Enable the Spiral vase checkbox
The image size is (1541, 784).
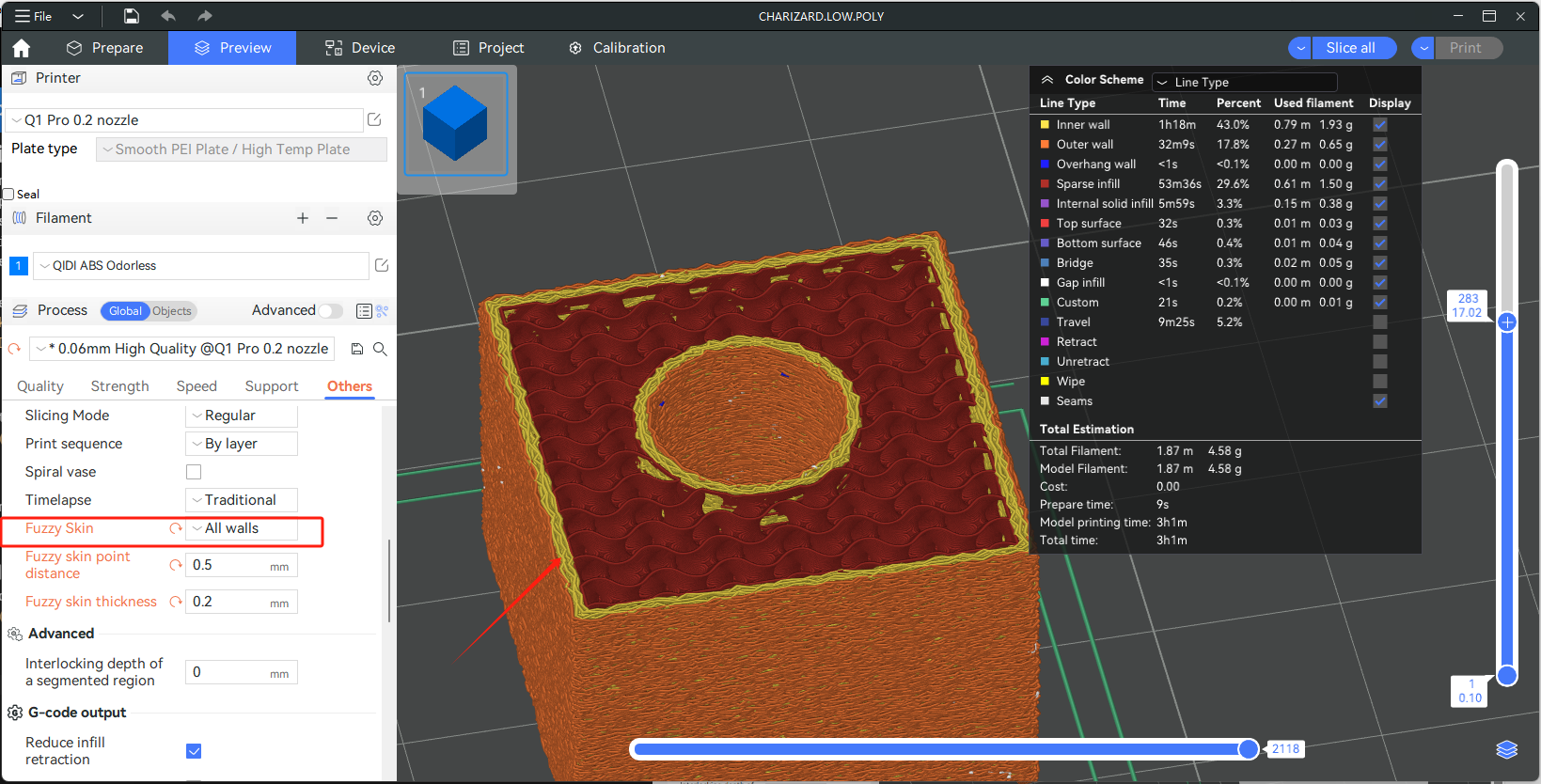point(194,472)
